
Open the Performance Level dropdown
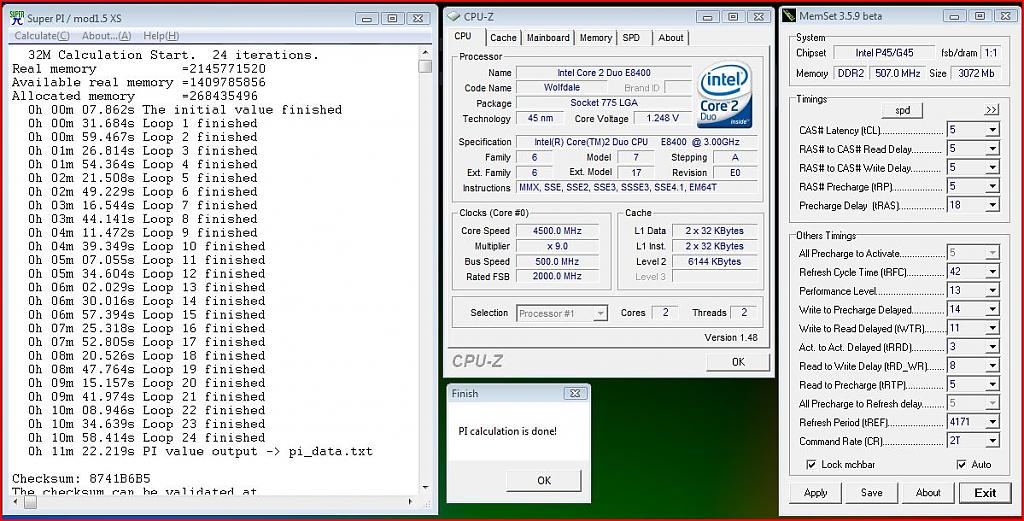pos(993,291)
